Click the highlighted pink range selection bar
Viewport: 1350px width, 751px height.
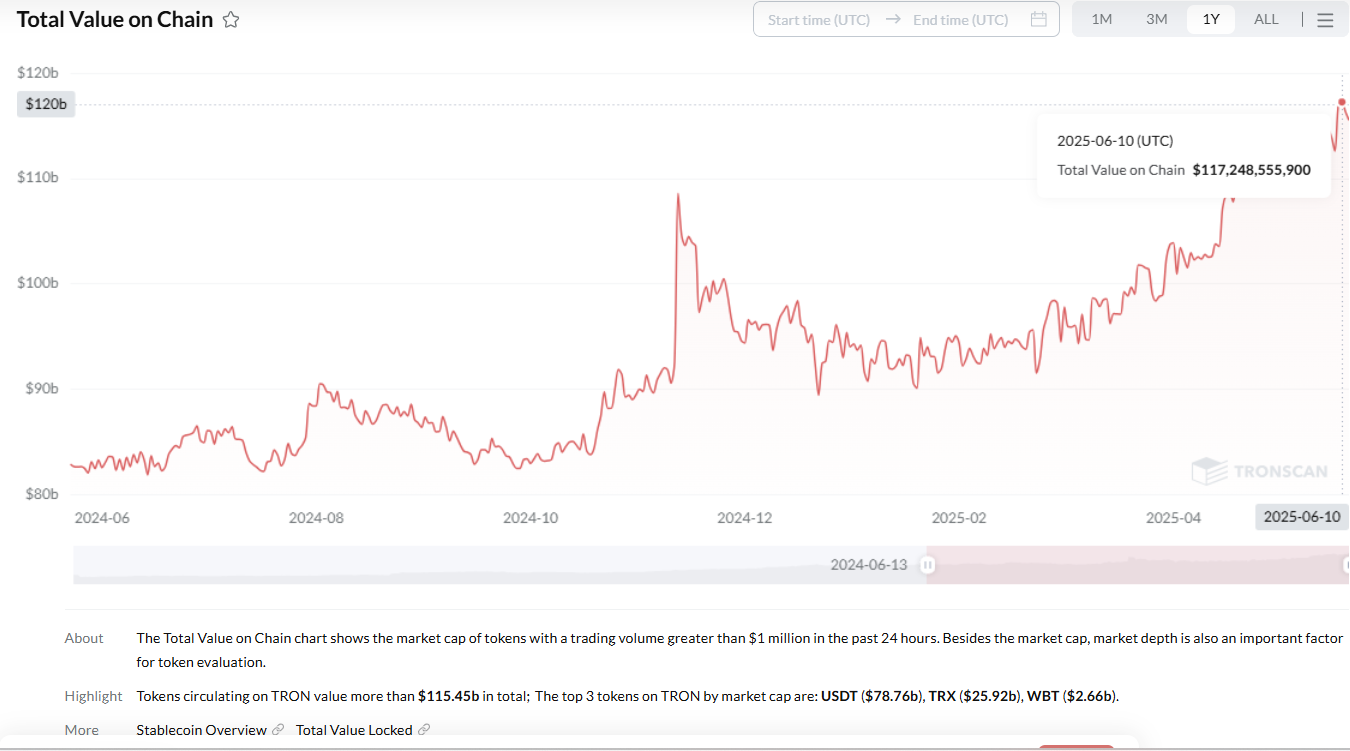(x=1135, y=565)
